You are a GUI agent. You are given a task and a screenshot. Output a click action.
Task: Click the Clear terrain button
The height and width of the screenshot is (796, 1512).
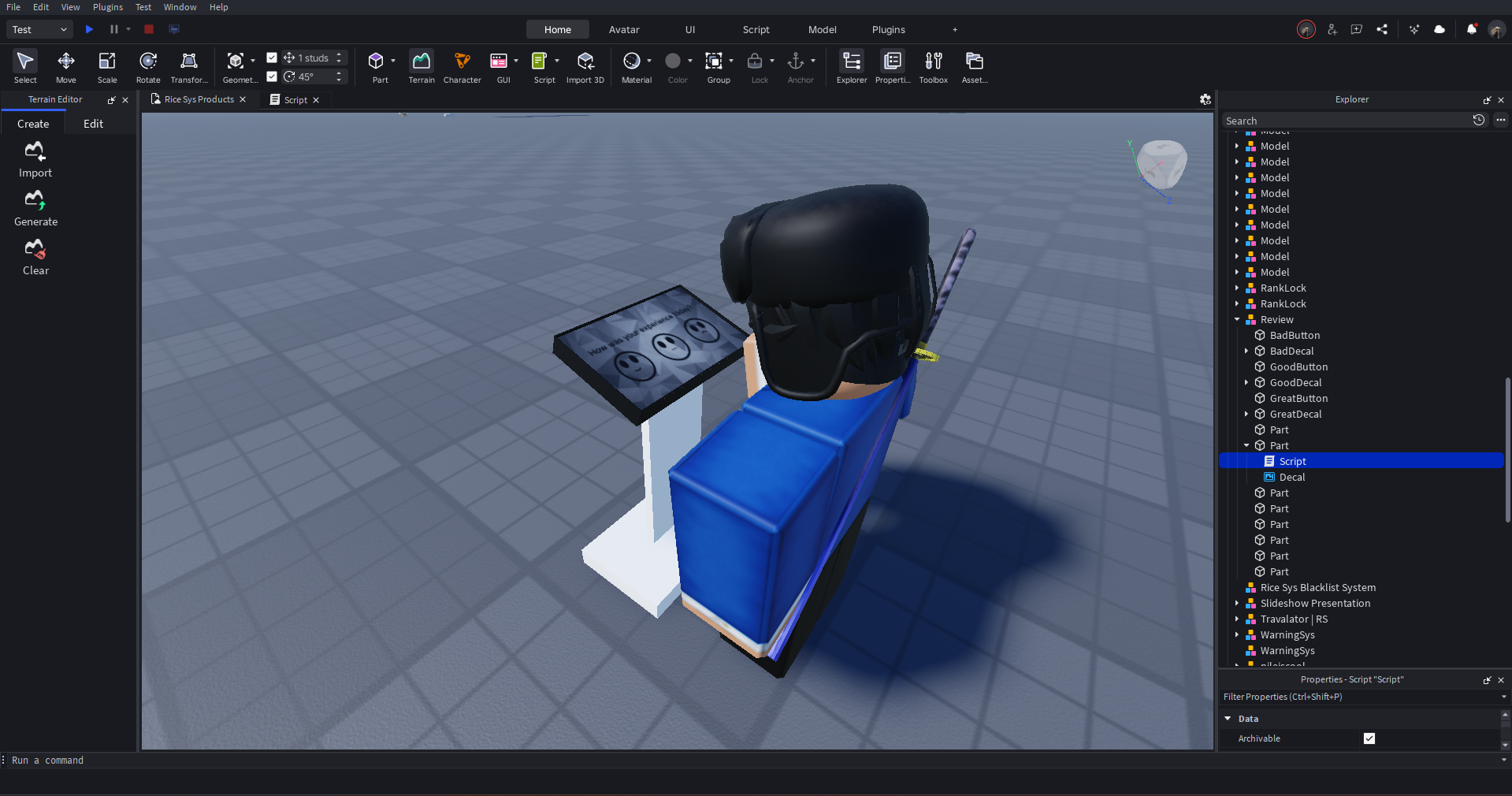click(x=35, y=257)
